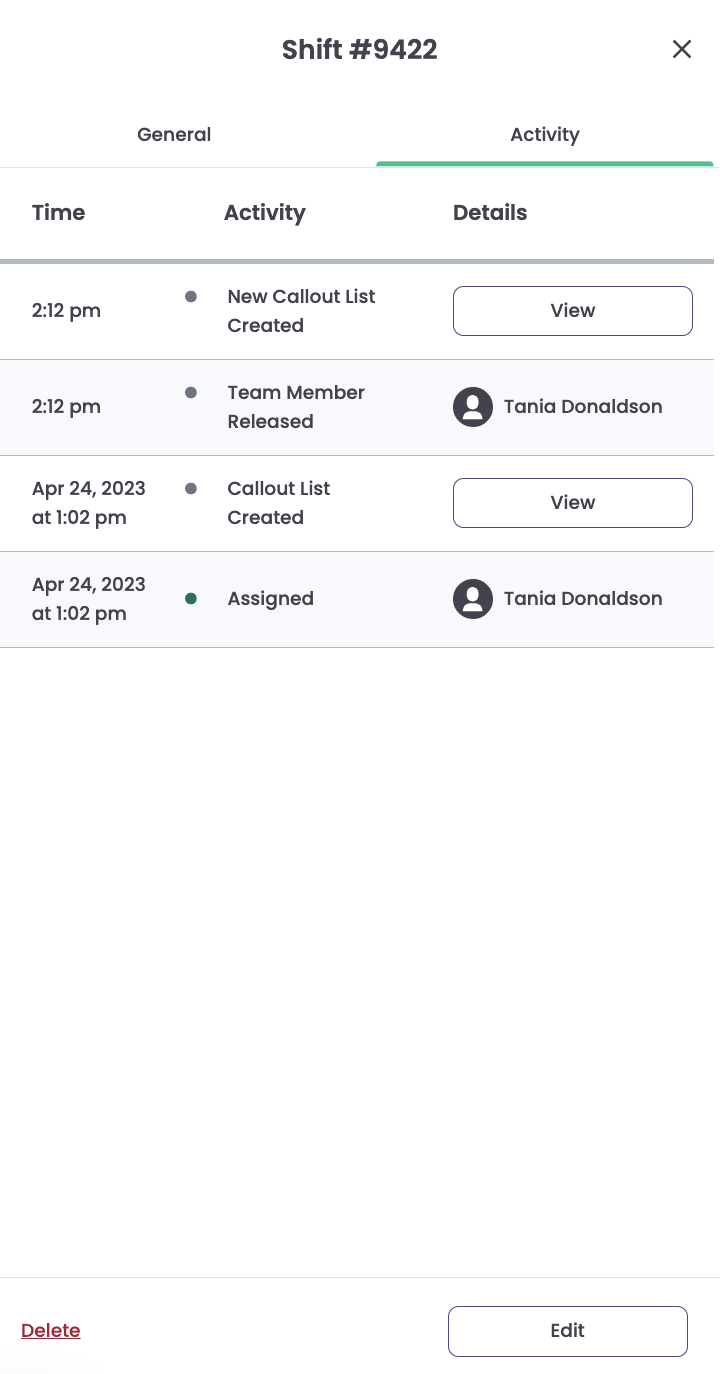Select the Team Member Released activity text
Screen dimensions: 720x1374
(x=296, y=407)
